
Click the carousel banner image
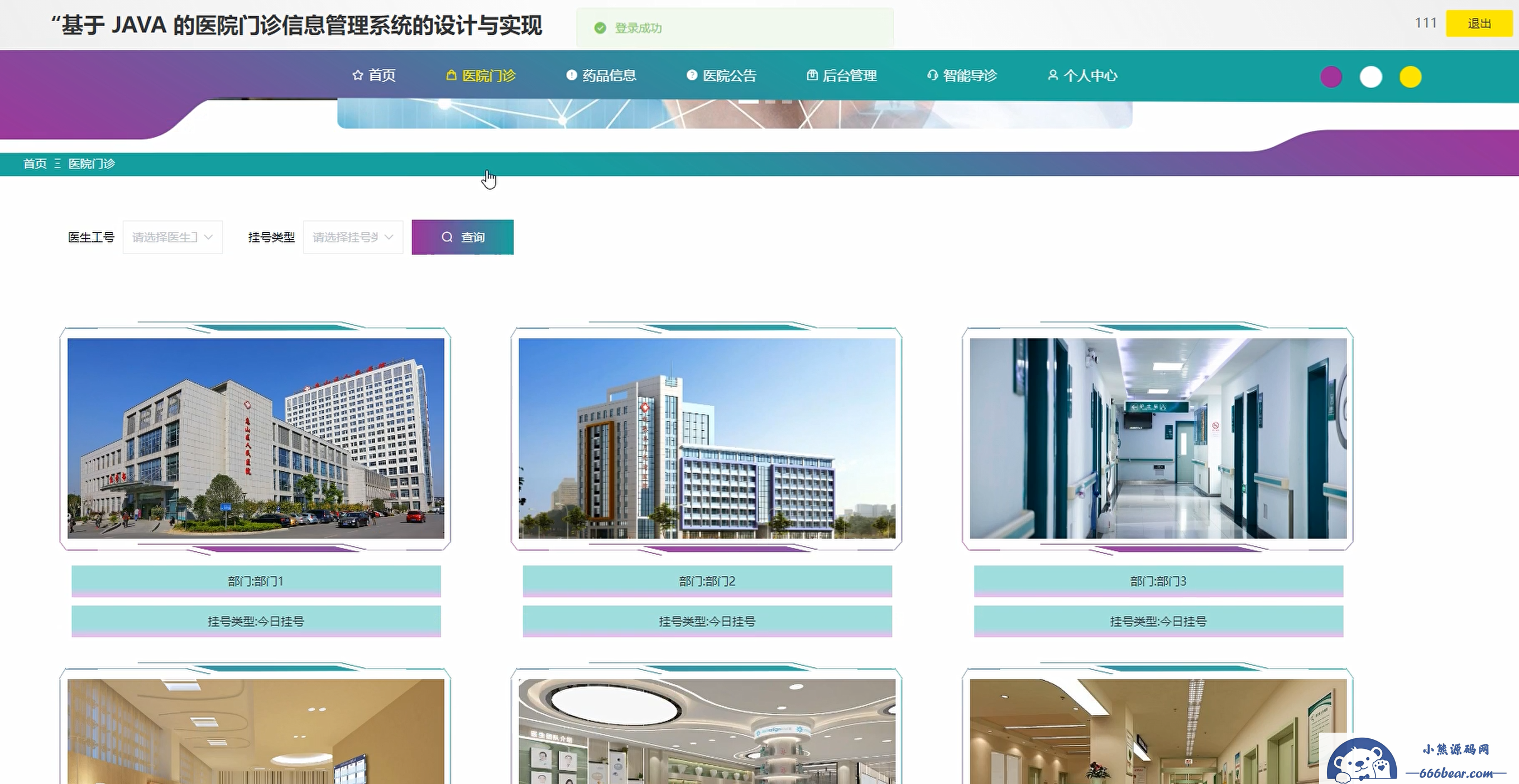735,114
